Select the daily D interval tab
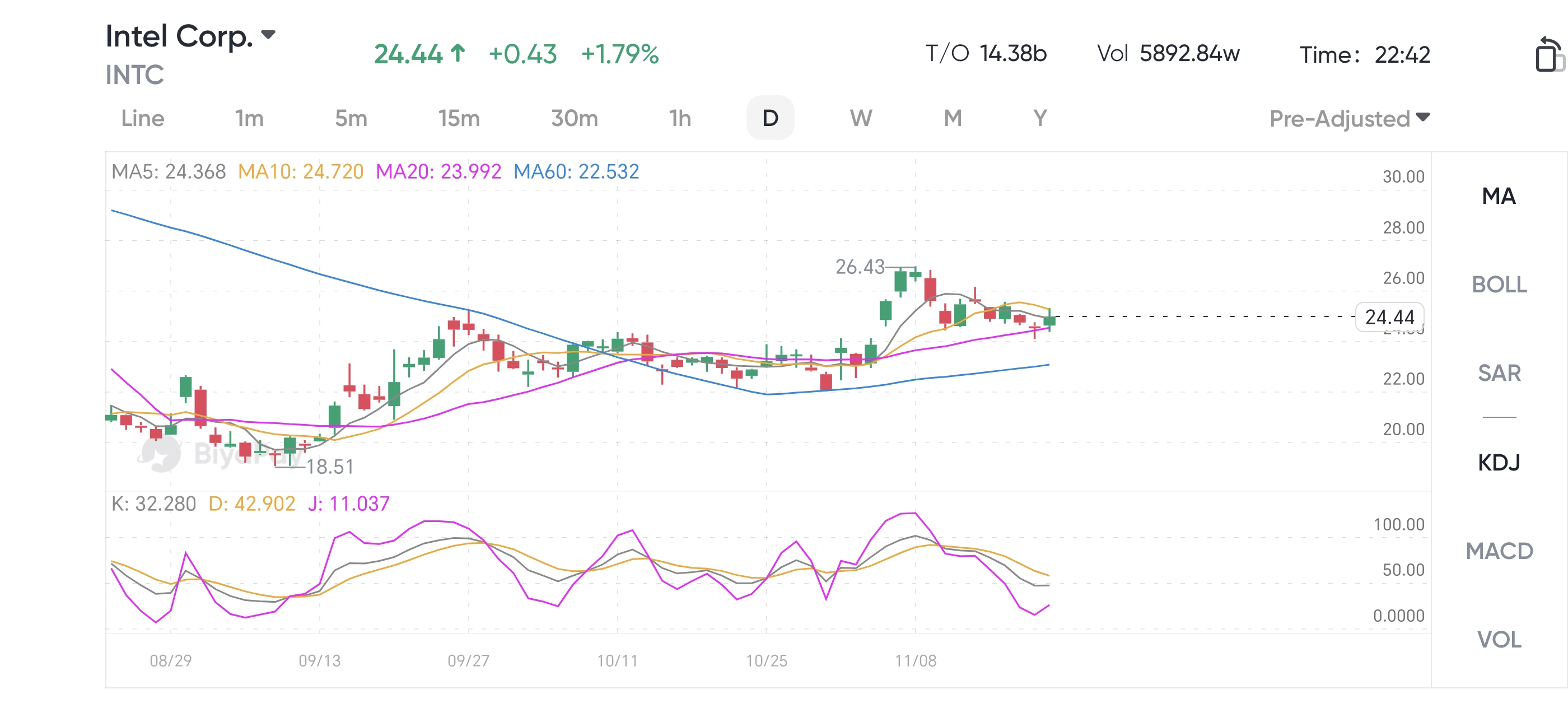 [x=770, y=118]
